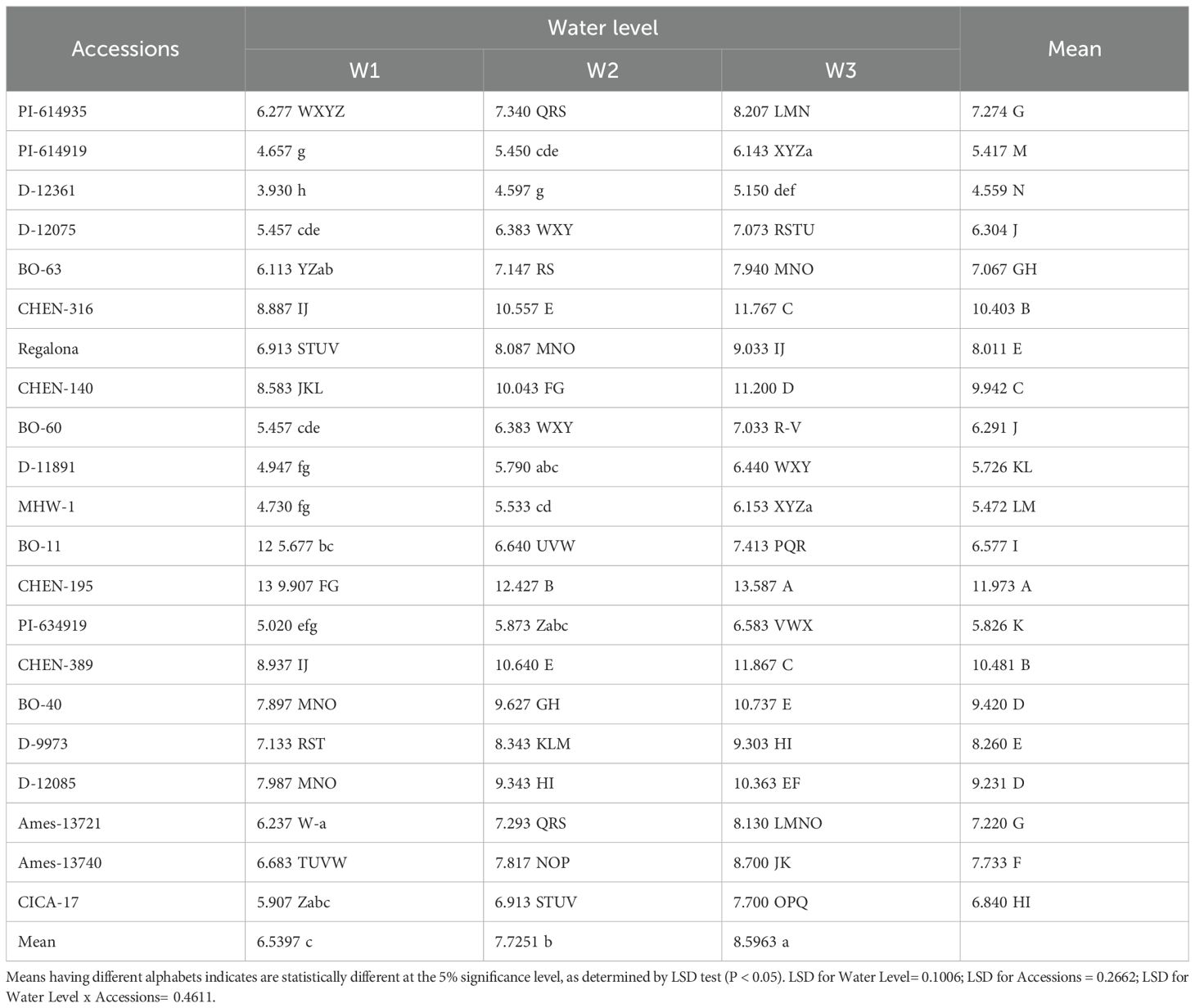Click the PI-614935 accession cell
This screenshot has width=1195, height=1008.
tap(52, 111)
